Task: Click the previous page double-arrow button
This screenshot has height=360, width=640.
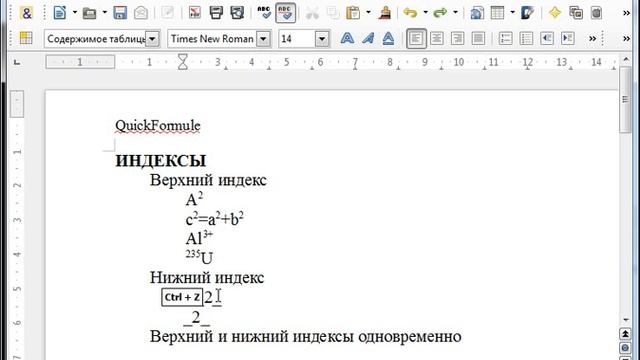Action: 625,334
